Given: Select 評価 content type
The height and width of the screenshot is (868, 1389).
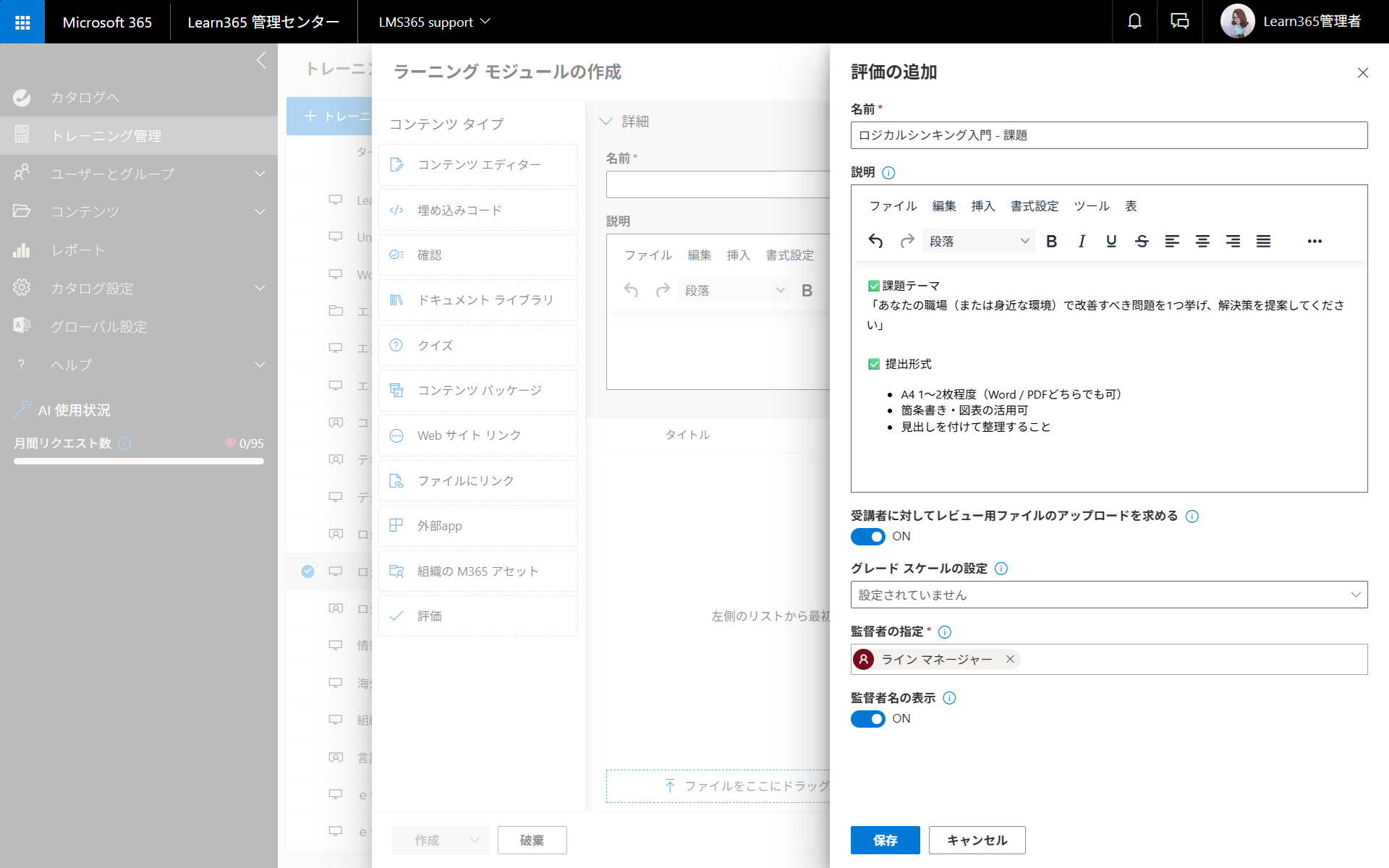Looking at the screenshot, I should click(x=478, y=616).
